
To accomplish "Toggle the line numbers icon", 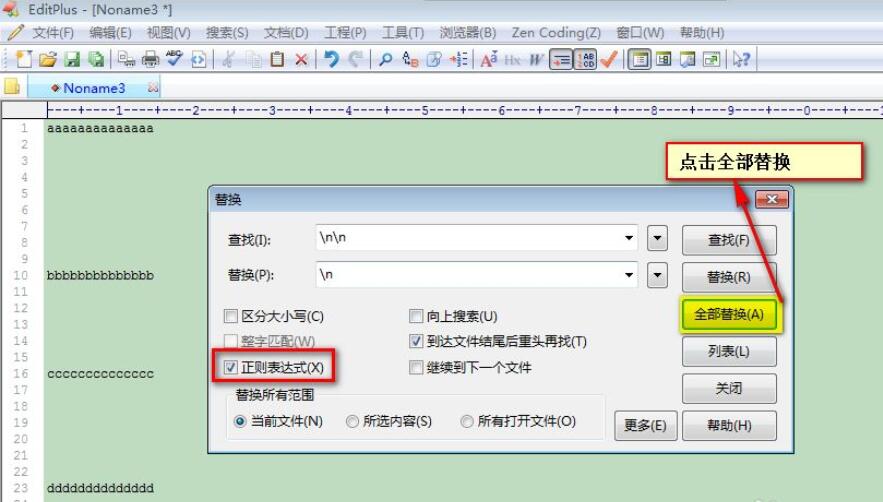I will click(x=586, y=59).
